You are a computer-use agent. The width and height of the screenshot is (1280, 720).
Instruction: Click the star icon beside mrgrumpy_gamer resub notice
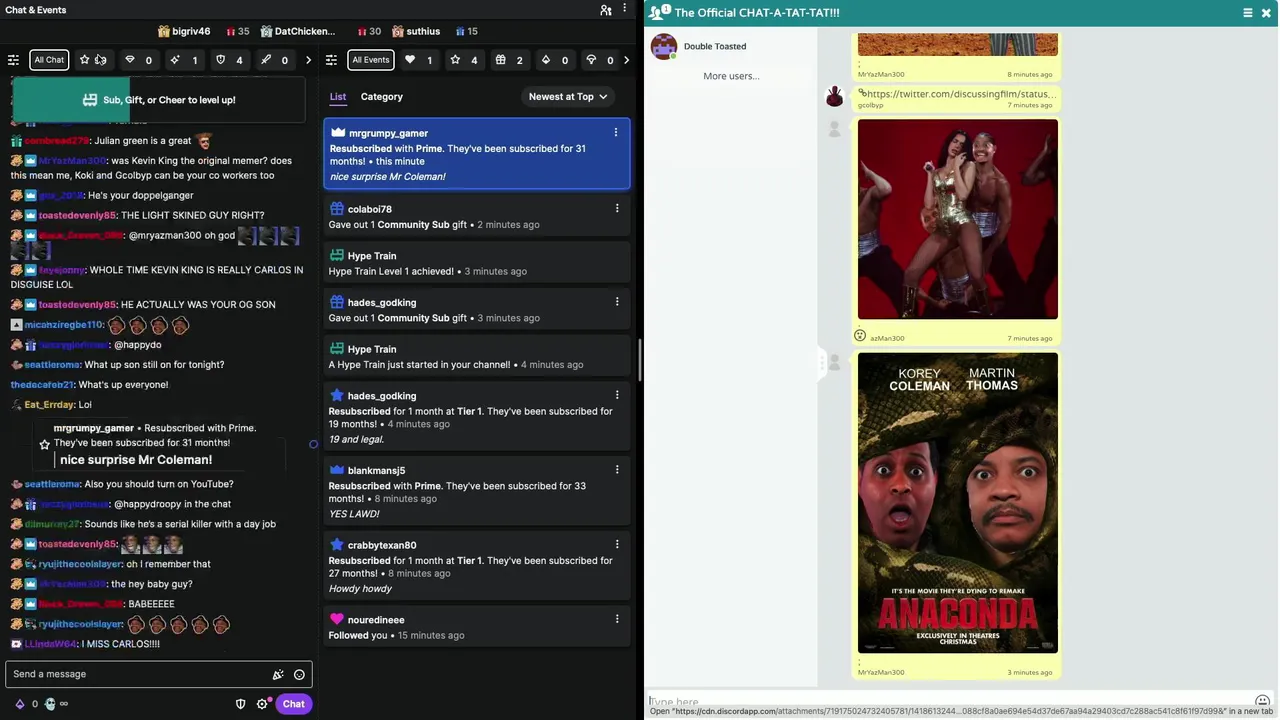point(44,444)
